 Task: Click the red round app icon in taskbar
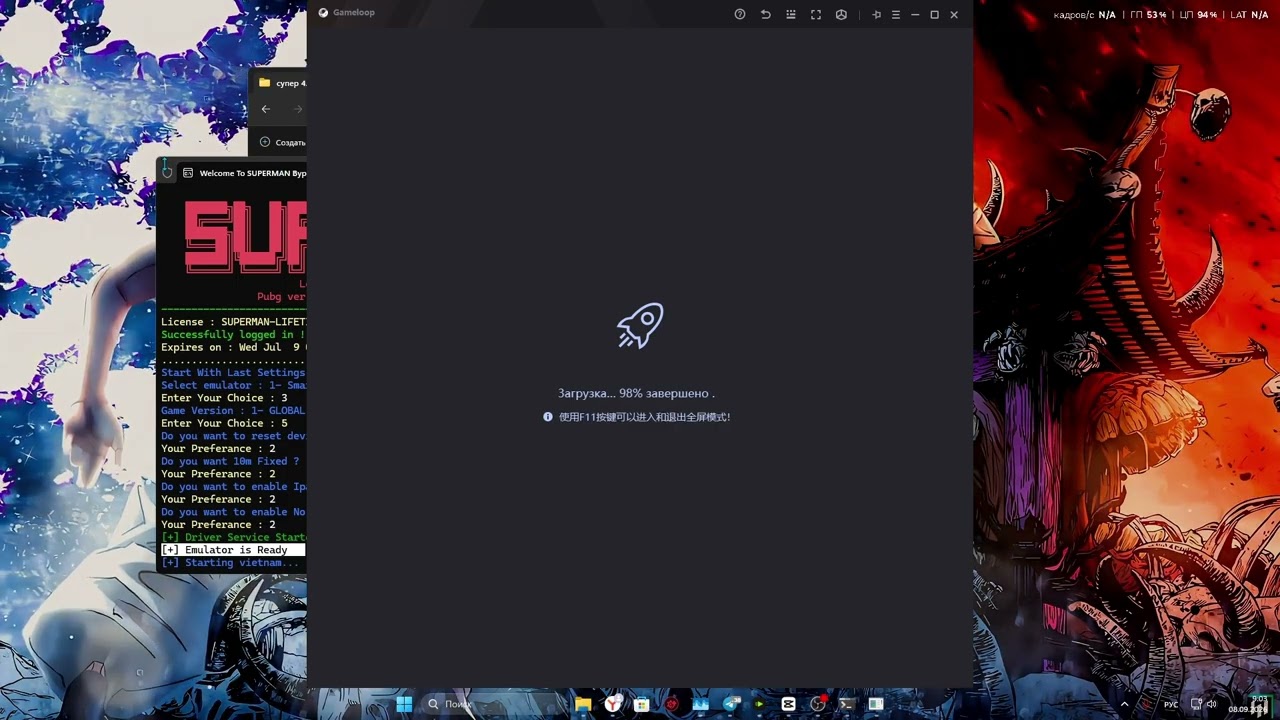click(671, 704)
